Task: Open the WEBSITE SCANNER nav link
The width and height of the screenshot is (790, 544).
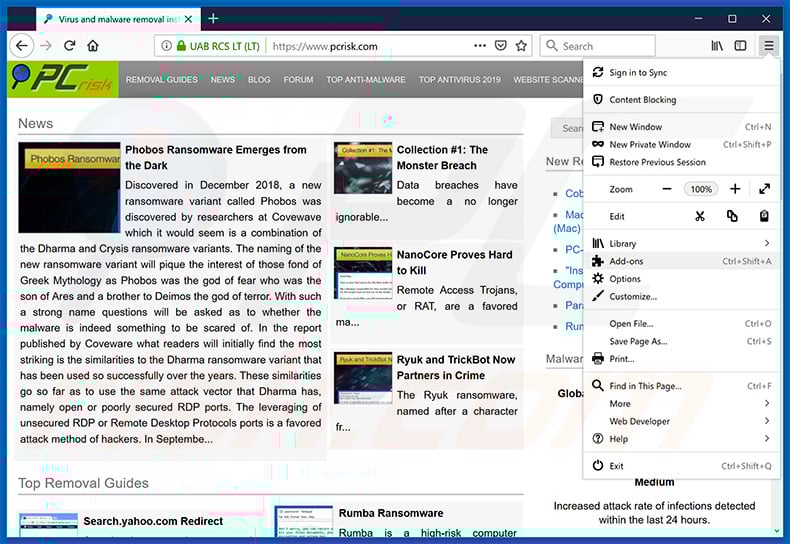Action: click(548, 80)
